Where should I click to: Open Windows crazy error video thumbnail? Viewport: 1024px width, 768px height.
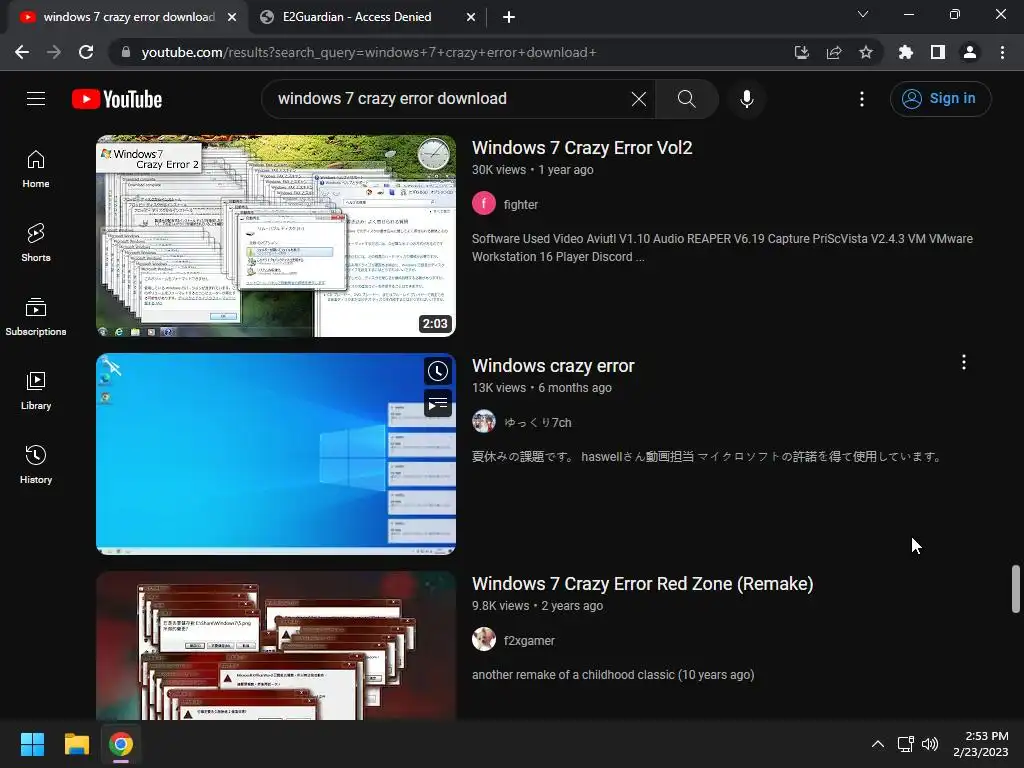click(x=276, y=454)
